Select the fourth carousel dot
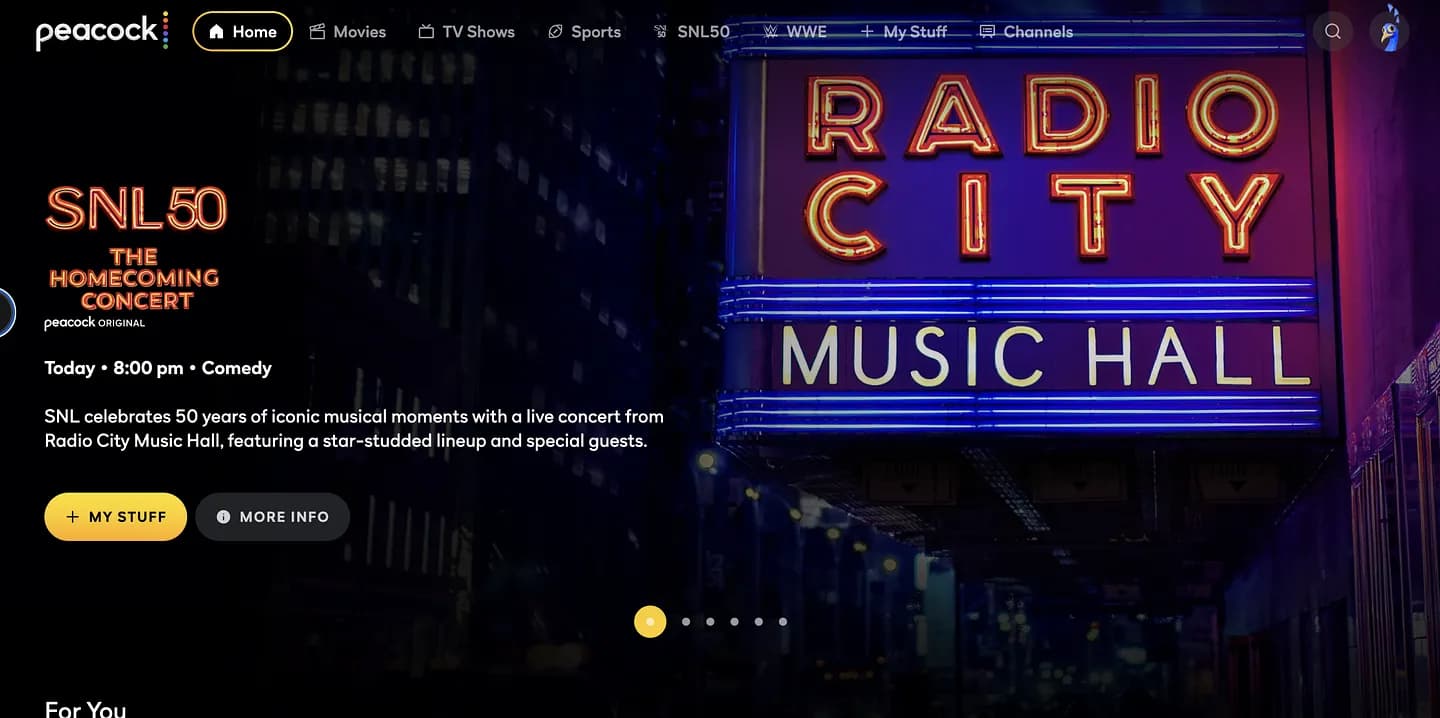The width and height of the screenshot is (1440, 718). (x=734, y=621)
